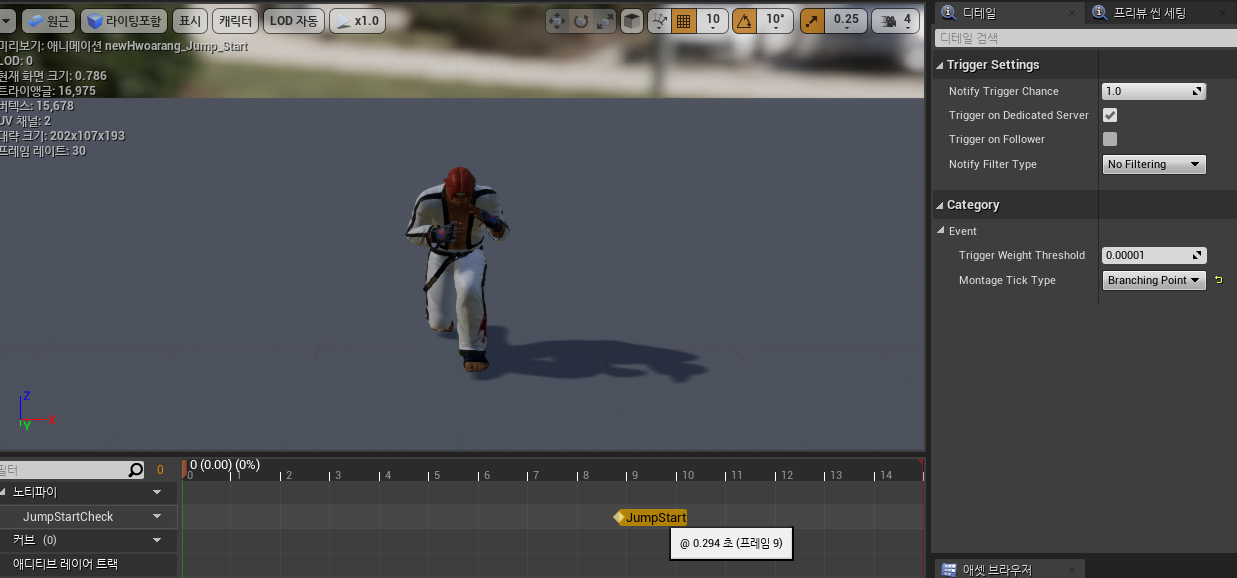
Task: Open Montage Tick Type dropdown
Action: pos(1154,280)
